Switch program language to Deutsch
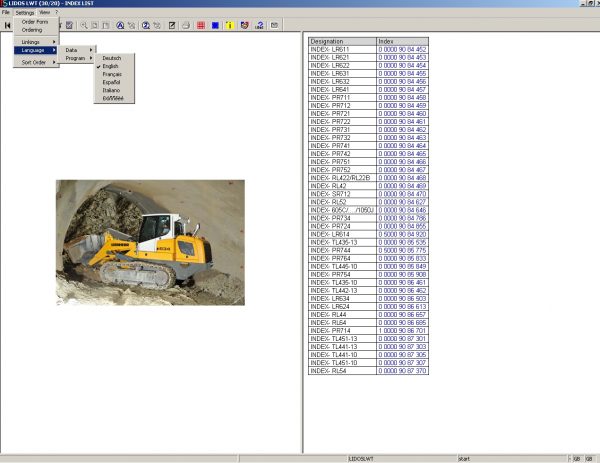The height and width of the screenshot is (463, 600). pyautogui.click(x=112, y=58)
